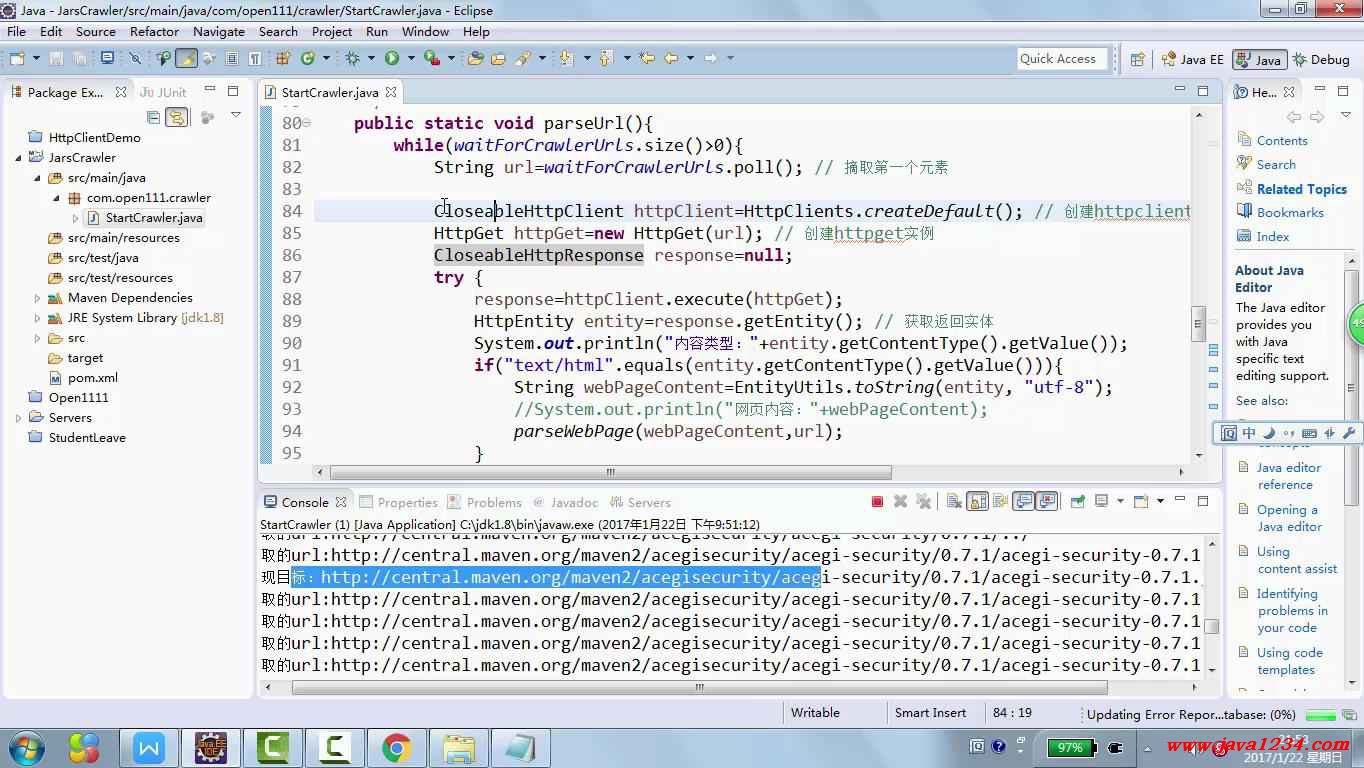Image resolution: width=1364 pixels, height=768 pixels.
Task: Switch to Debug perspective
Action: (1321, 59)
